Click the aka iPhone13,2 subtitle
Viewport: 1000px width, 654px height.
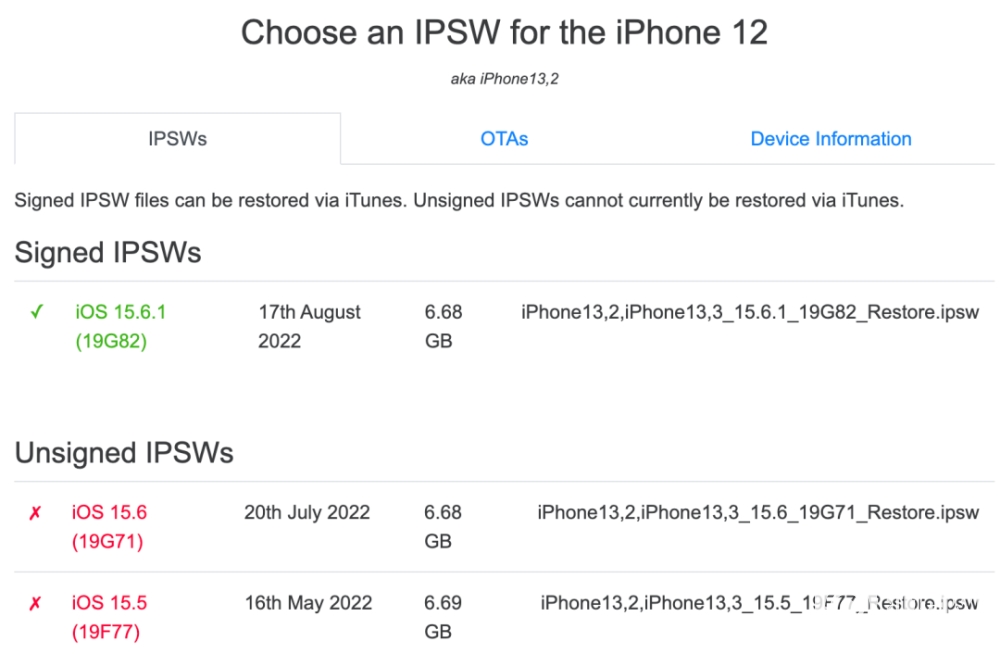point(504,79)
